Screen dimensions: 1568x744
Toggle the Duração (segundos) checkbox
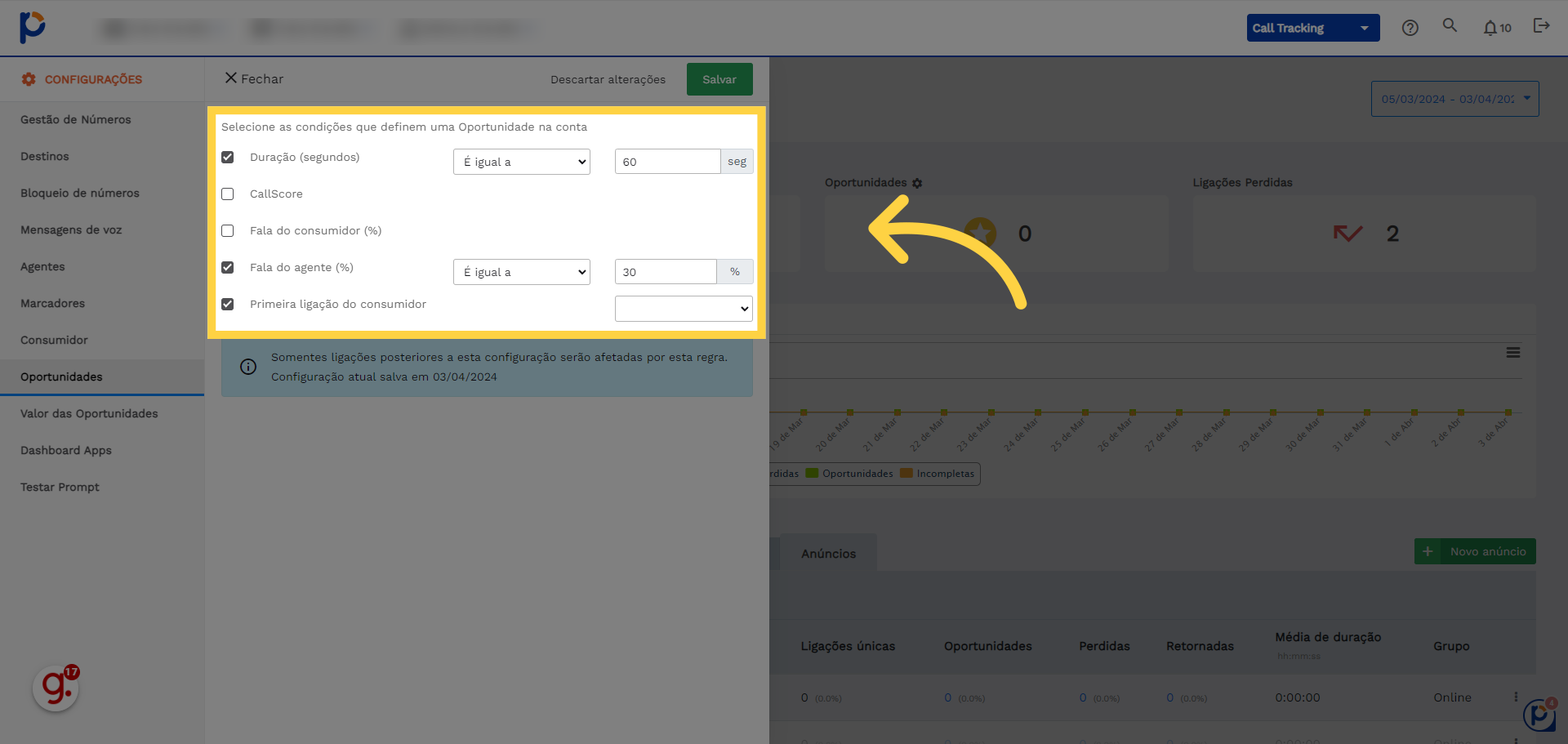(x=228, y=157)
